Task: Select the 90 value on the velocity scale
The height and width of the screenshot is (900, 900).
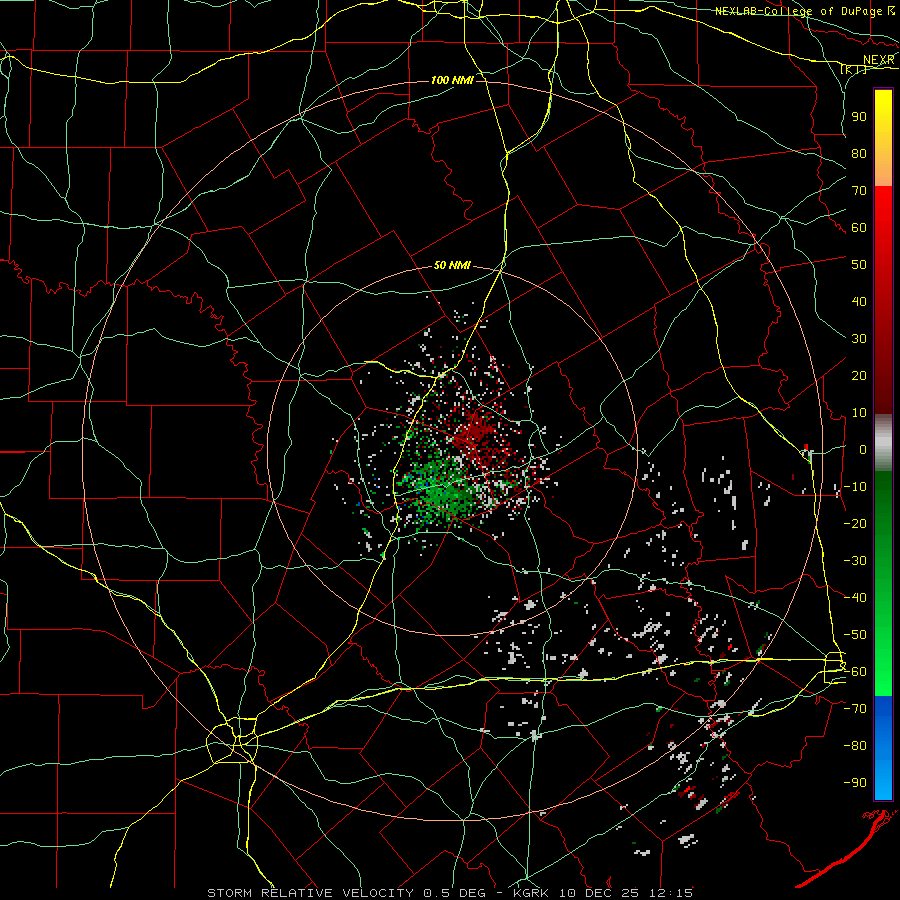Action: (x=859, y=117)
